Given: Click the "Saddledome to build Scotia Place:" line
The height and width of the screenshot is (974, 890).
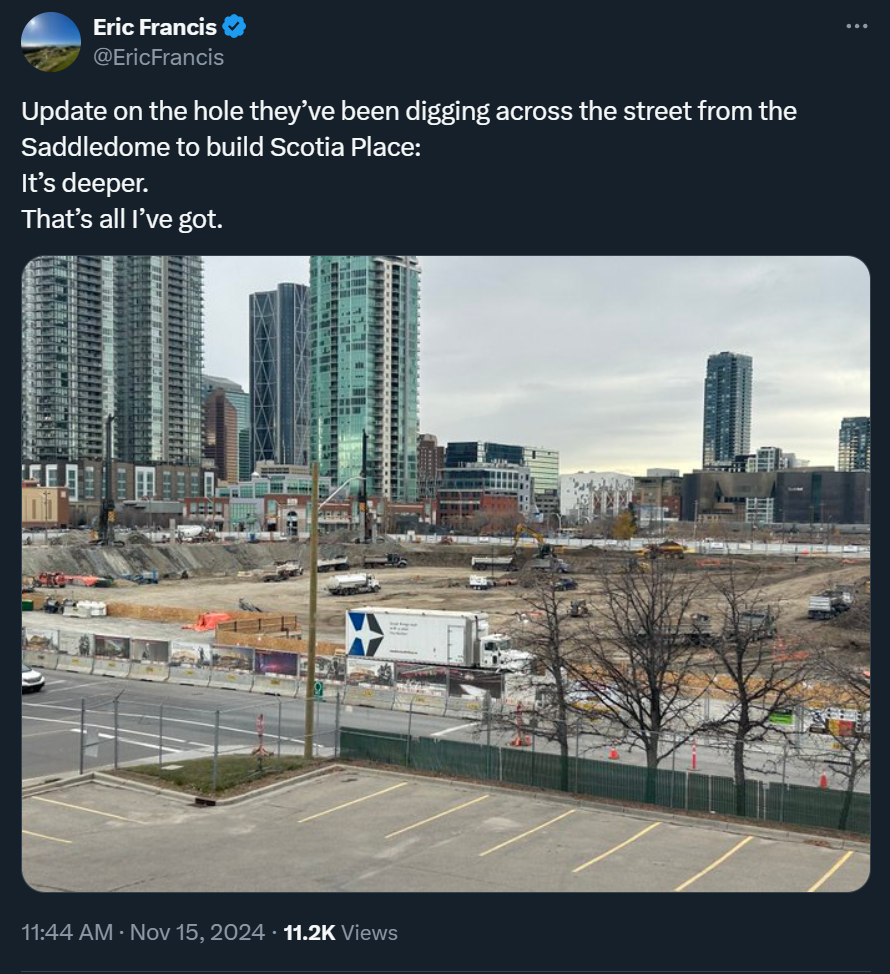Looking at the screenshot, I should pos(221,147).
